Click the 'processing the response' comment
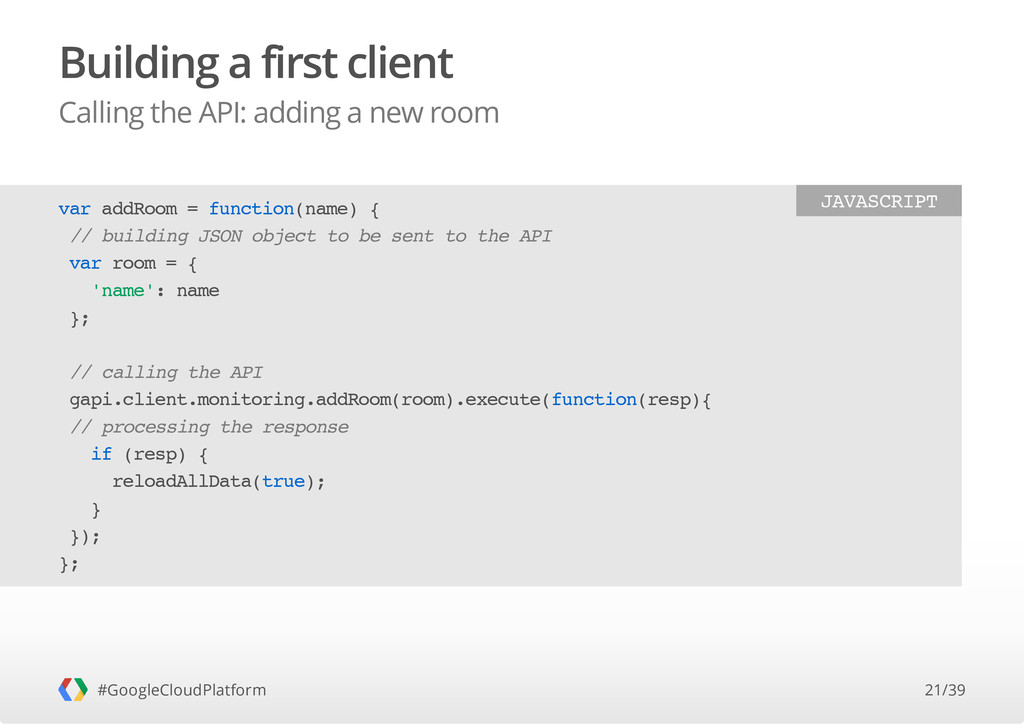Screen dimensions: 1024x724 [x=209, y=427]
